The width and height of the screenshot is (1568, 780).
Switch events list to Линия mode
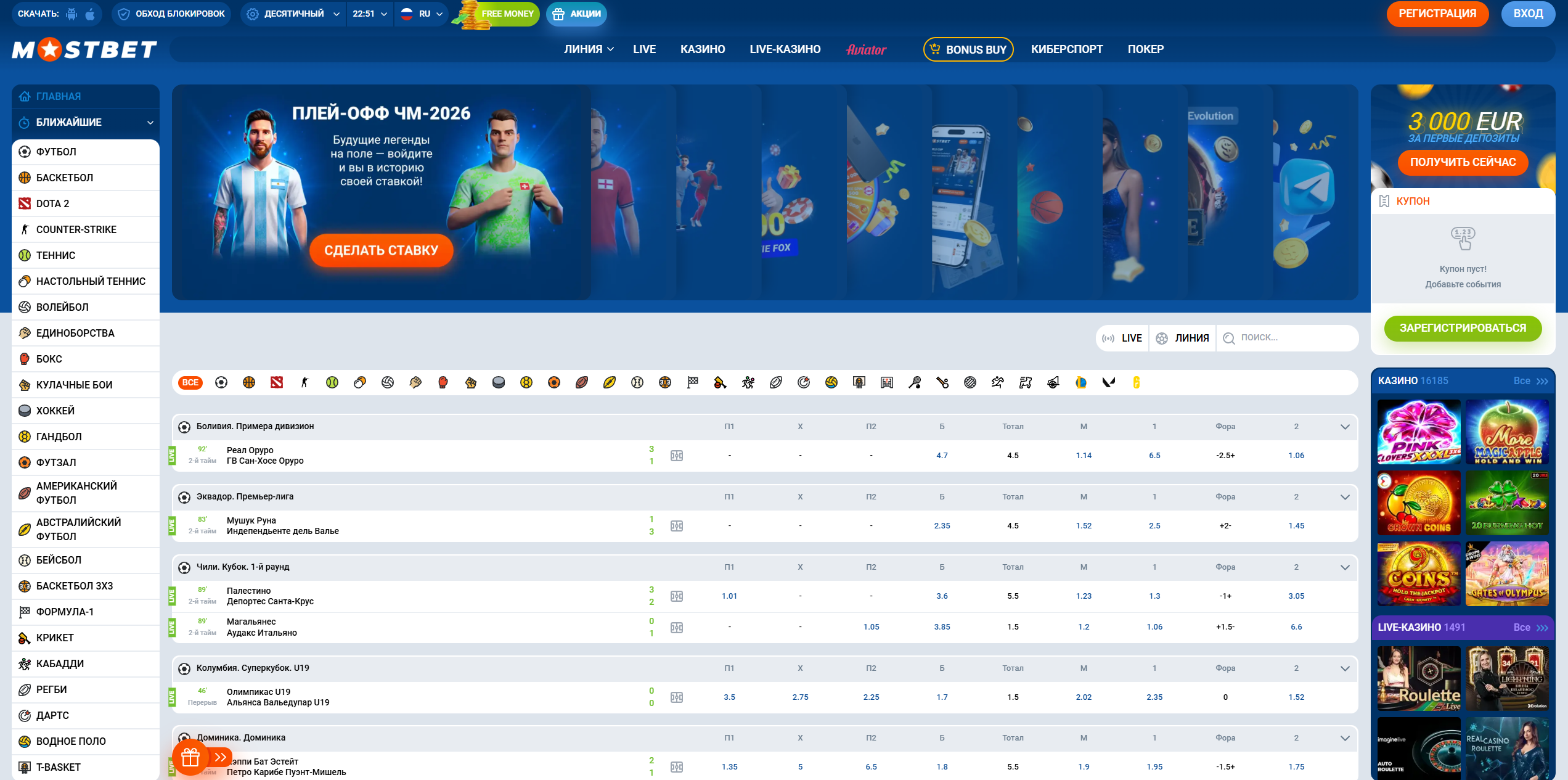coord(1183,338)
